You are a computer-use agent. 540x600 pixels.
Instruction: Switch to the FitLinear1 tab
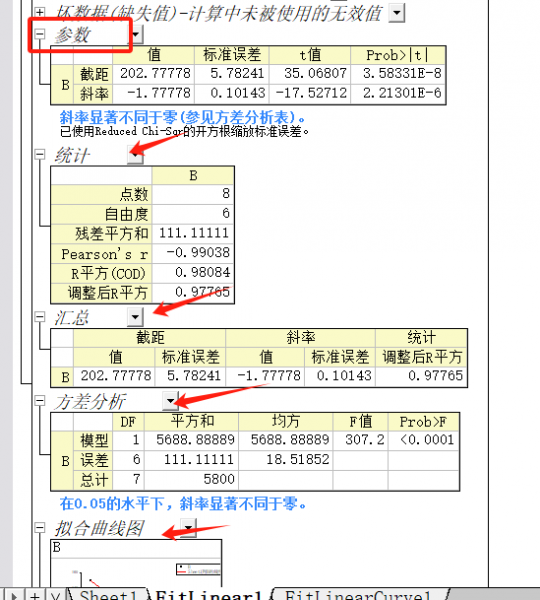(x=209, y=595)
